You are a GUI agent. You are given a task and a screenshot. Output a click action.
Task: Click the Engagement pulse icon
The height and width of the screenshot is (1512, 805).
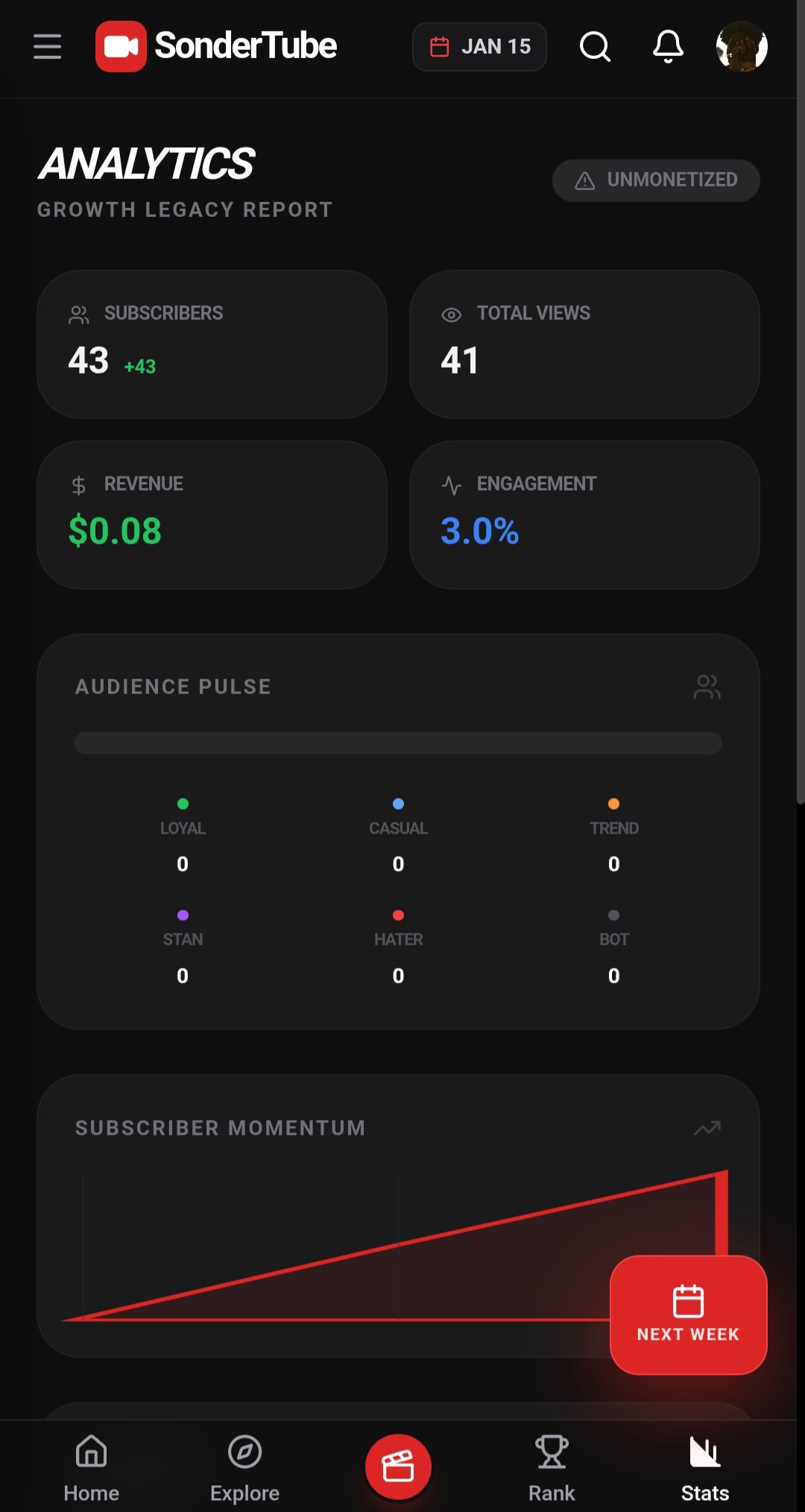click(451, 485)
